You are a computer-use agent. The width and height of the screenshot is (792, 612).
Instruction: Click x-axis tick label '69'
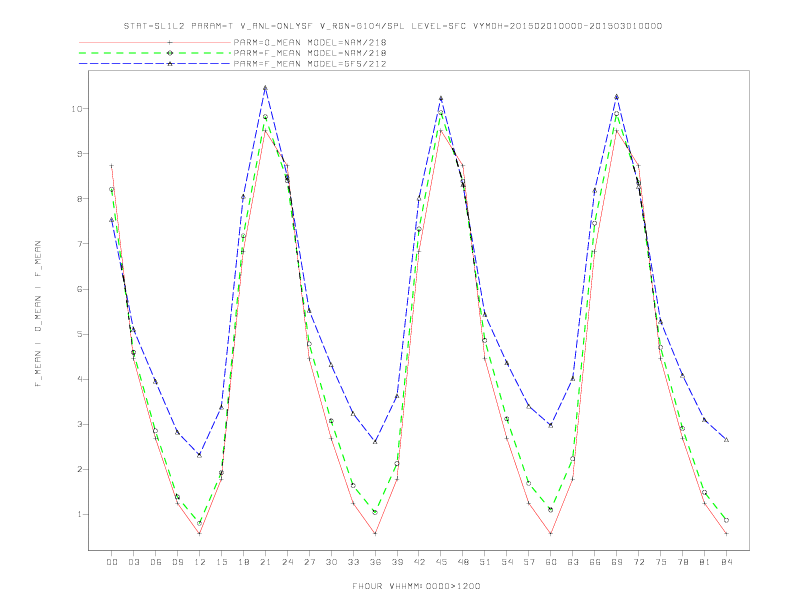(x=617, y=562)
